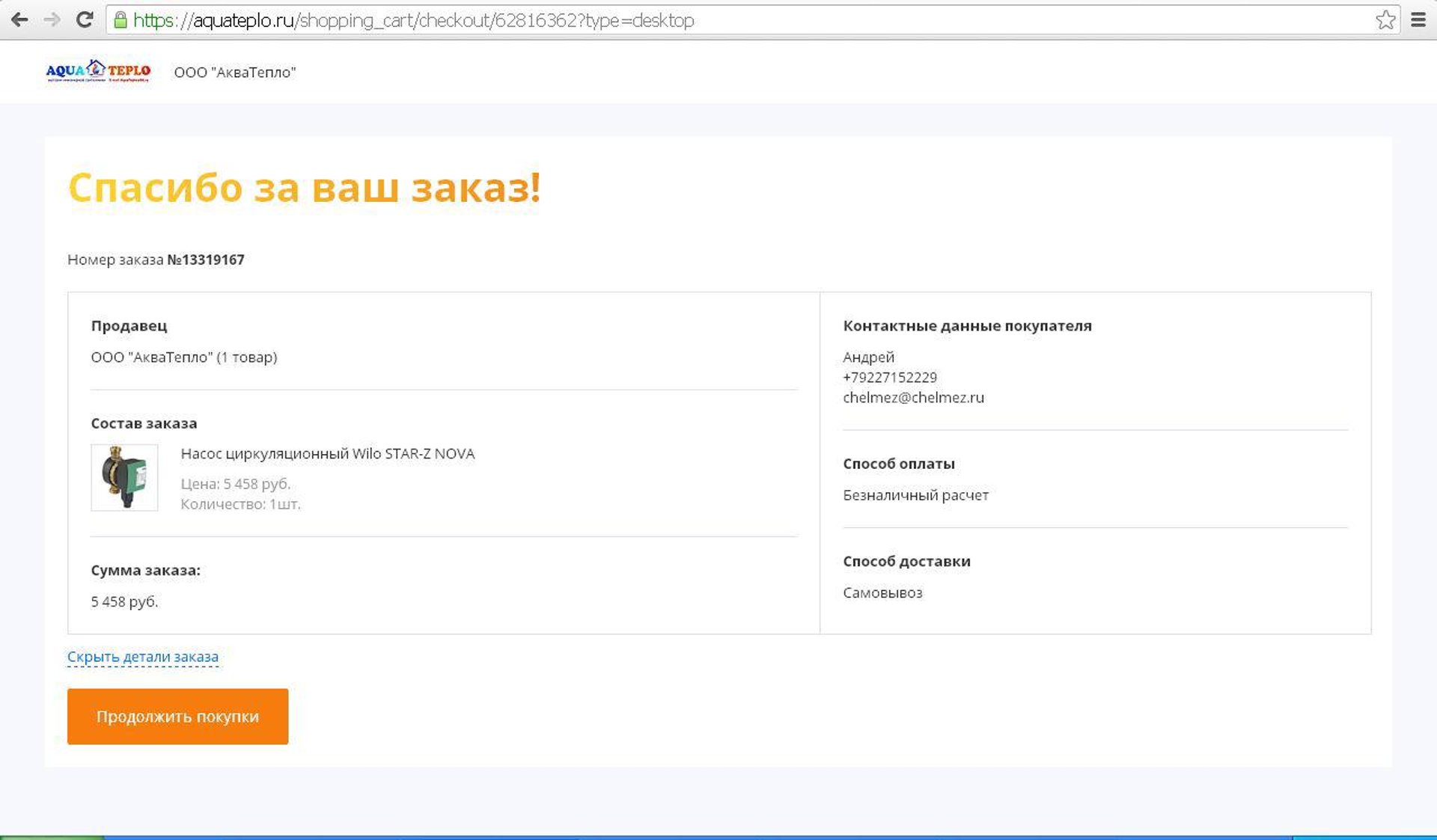1437x840 pixels.
Task: Click the order total 5 458 руб.
Action: 125,601
